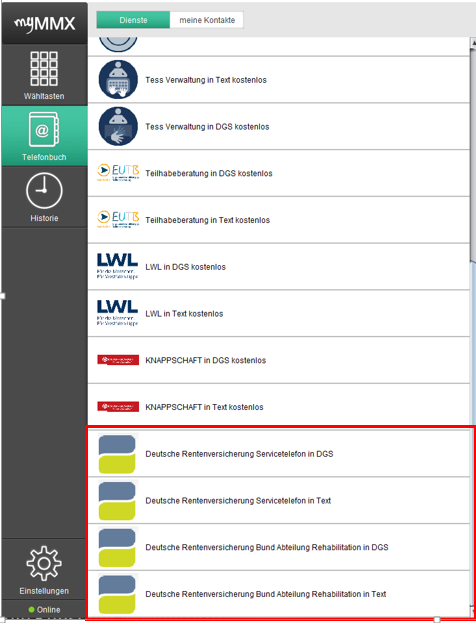Viewport: 476px width, 623px height.
Task: Click the Rentenversicherung Rehabilitation in DGS logo
Action: [118, 547]
